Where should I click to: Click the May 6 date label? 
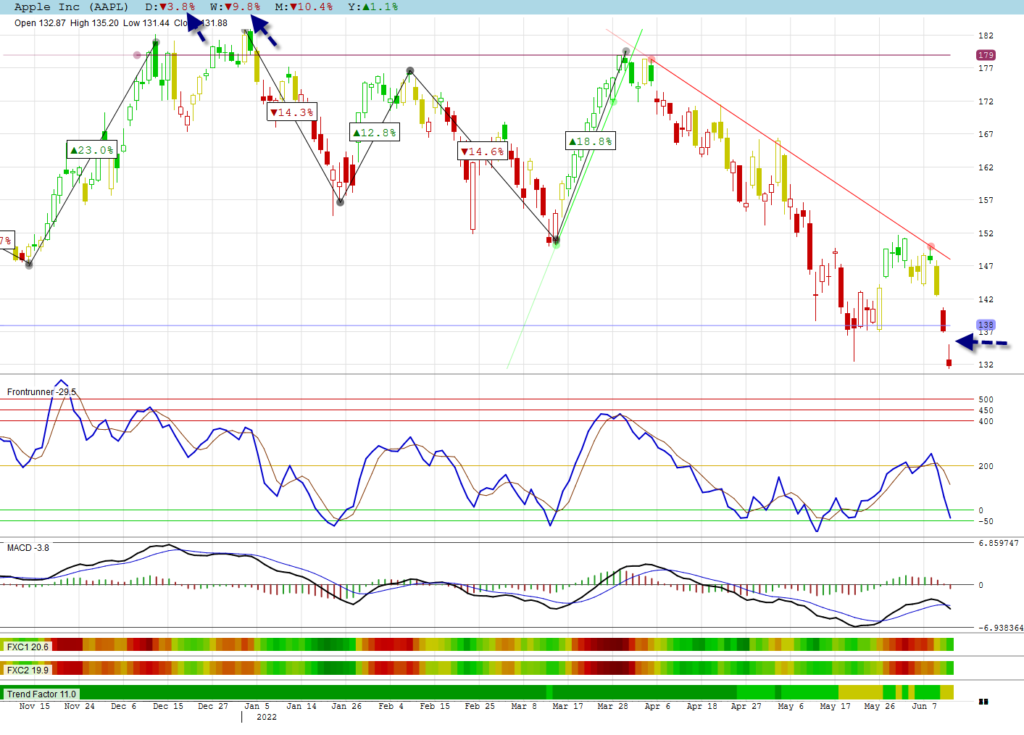coord(790,706)
